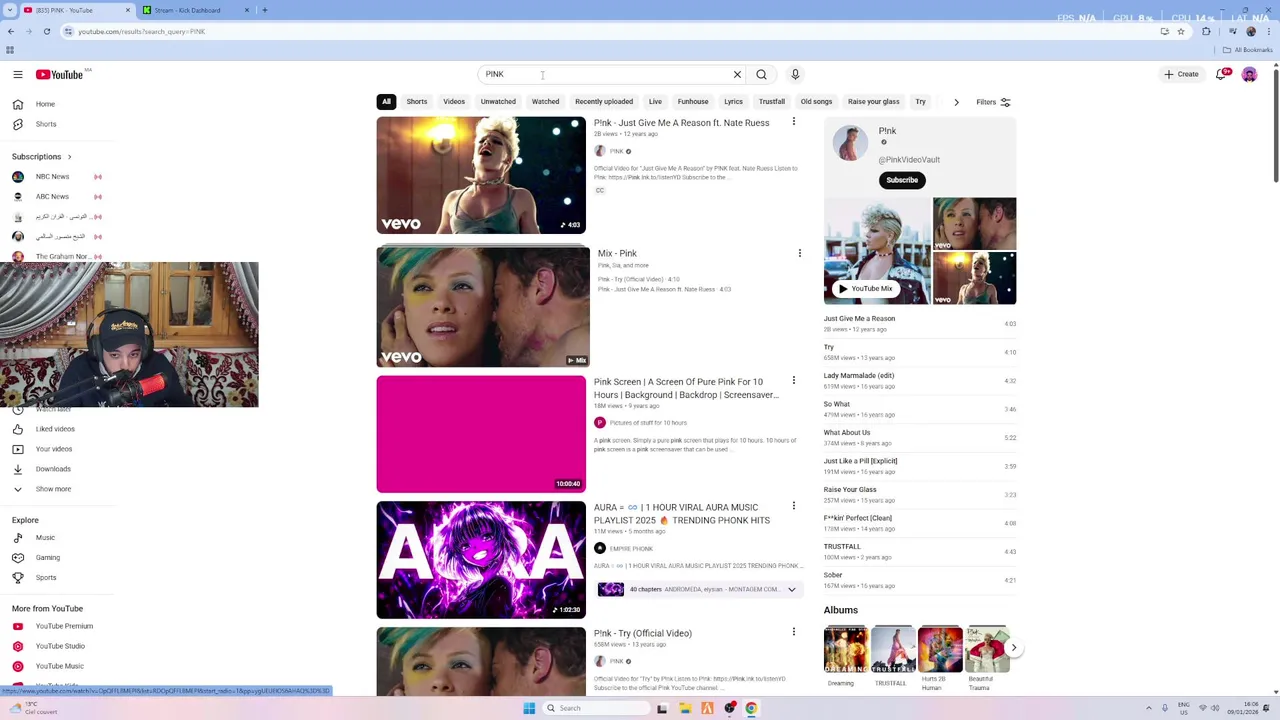This screenshot has height=720, width=1280.
Task: Open the account avatar menu
Action: tap(1249, 74)
